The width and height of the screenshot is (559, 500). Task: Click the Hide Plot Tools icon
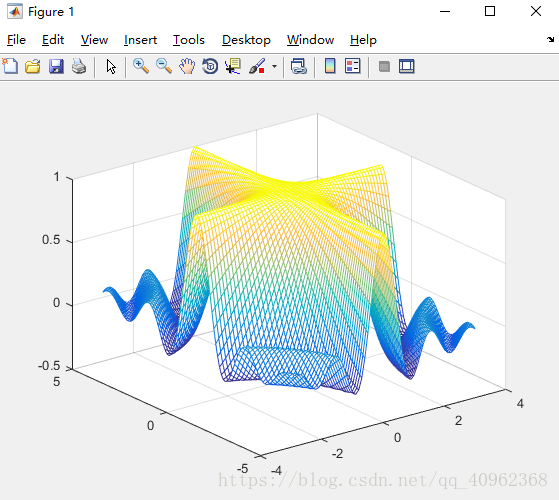(x=384, y=66)
